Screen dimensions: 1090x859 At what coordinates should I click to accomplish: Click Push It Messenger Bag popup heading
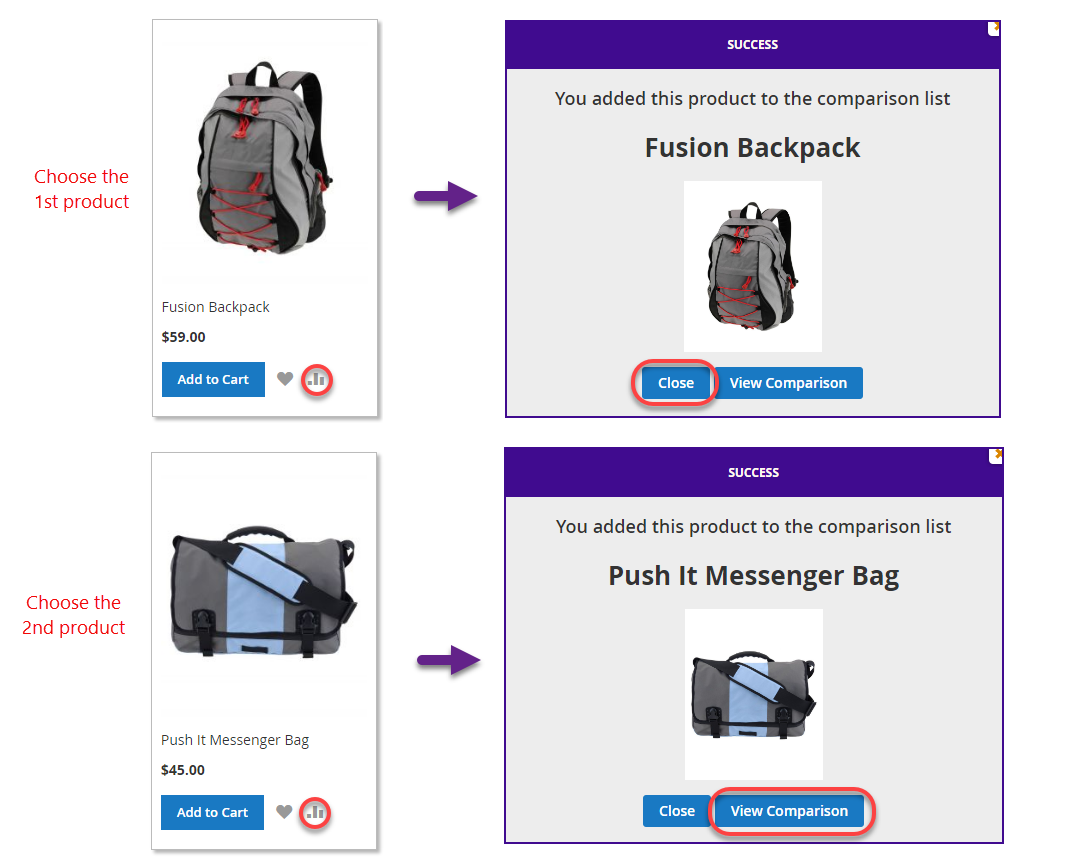[754, 576]
